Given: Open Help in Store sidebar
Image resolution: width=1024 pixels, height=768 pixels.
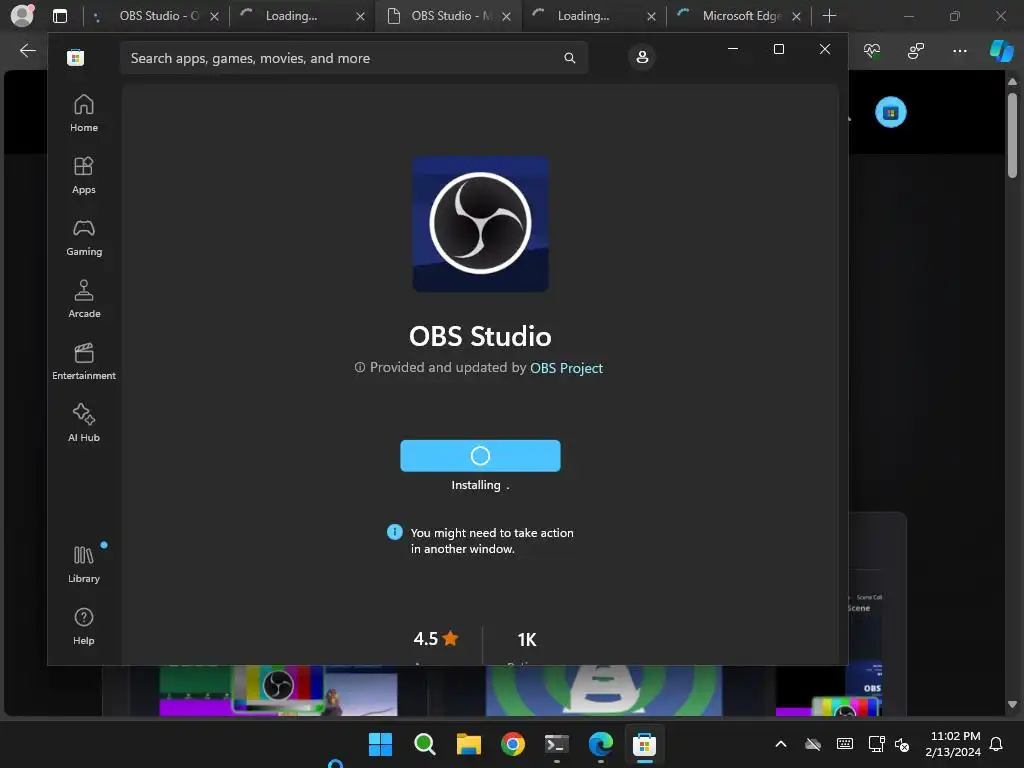Looking at the screenshot, I should point(84,626).
